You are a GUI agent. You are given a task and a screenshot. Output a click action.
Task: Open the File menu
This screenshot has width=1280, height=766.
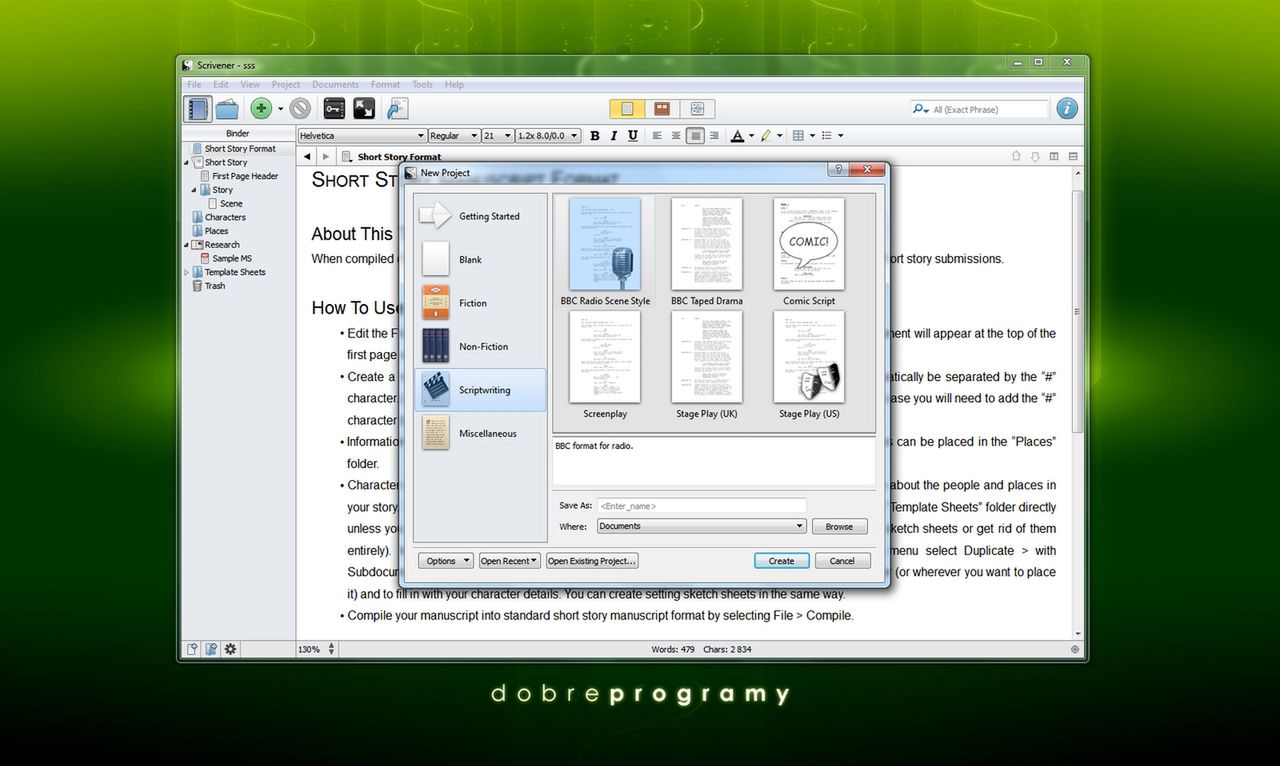point(195,85)
